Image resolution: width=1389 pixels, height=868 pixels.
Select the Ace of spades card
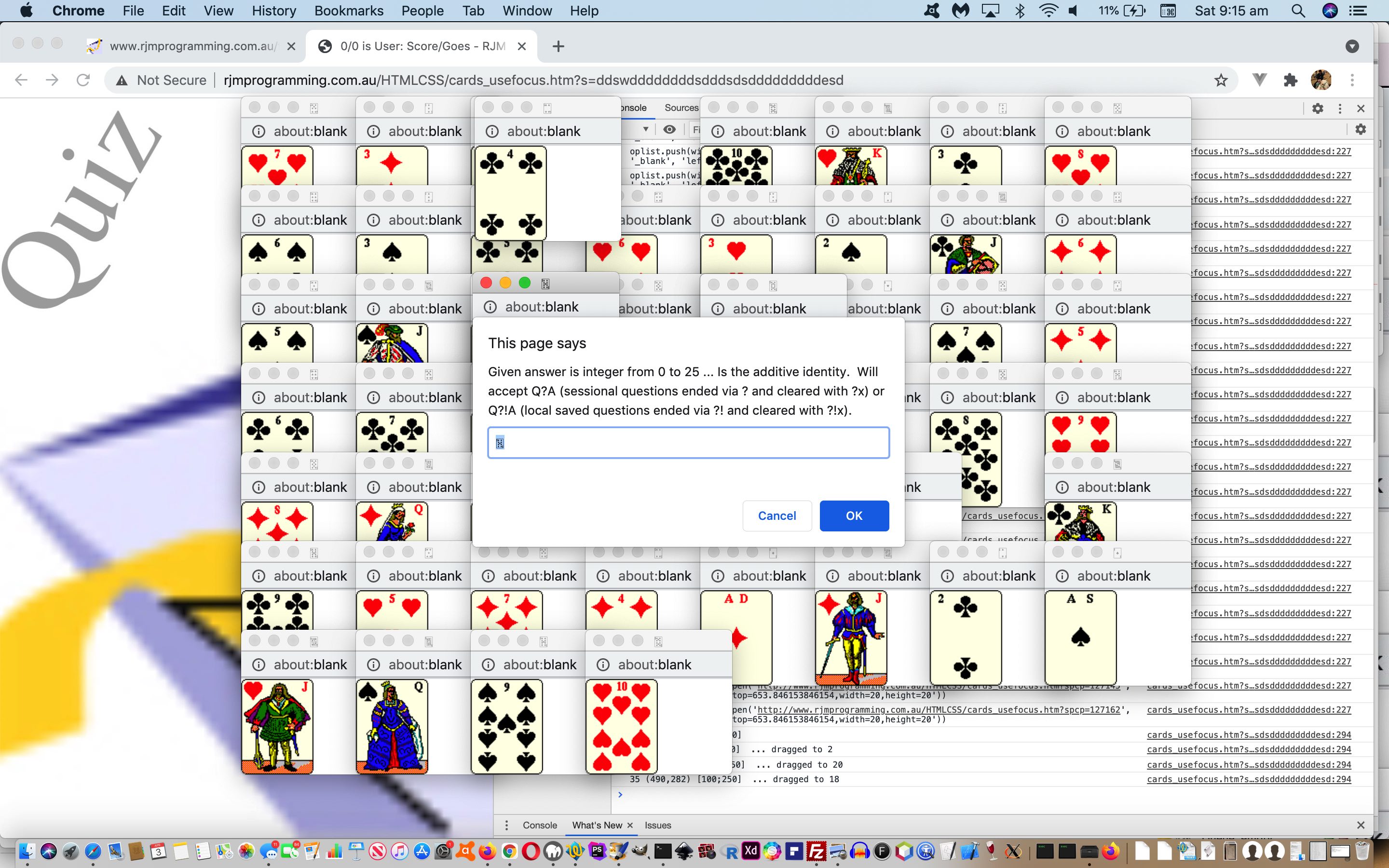[1081, 638]
